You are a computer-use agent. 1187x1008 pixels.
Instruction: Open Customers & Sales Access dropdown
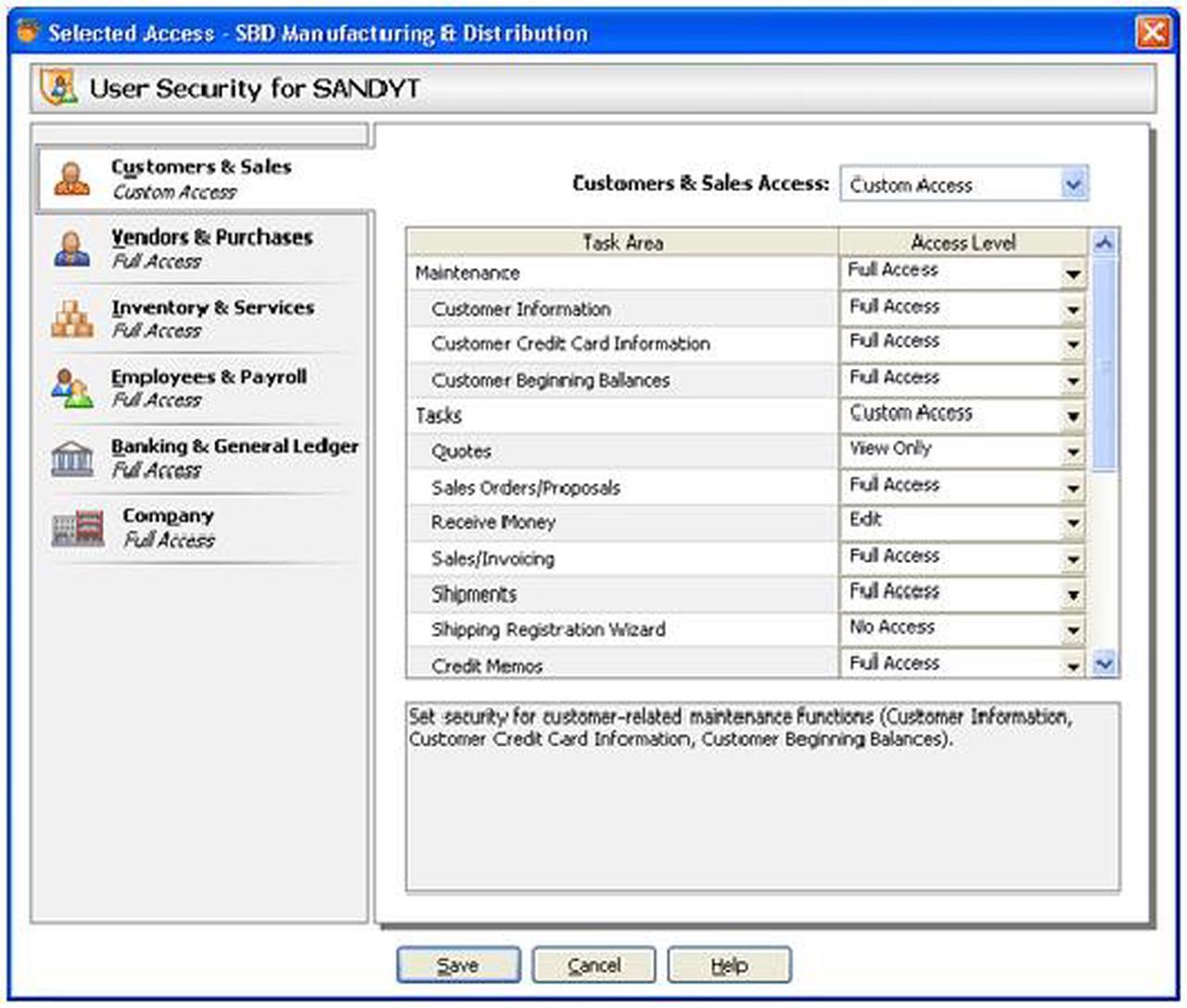pos(1074,184)
